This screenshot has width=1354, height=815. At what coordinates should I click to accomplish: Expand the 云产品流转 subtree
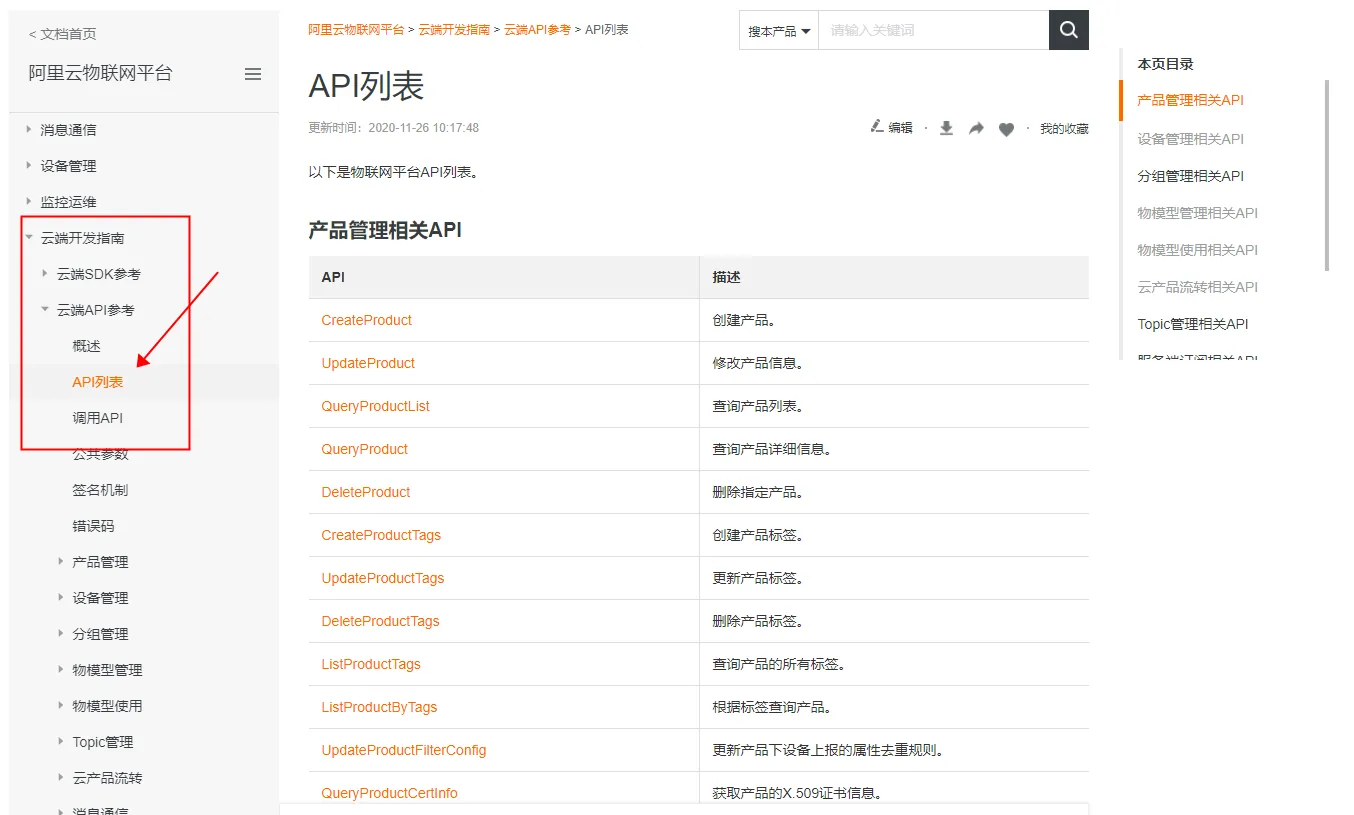(x=61, y=777)
